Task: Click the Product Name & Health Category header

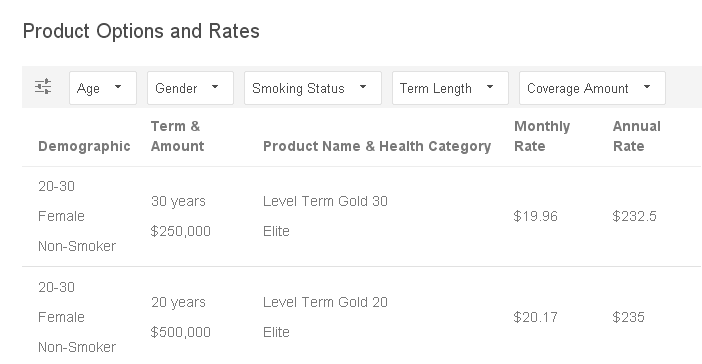Action: point(377,146)
